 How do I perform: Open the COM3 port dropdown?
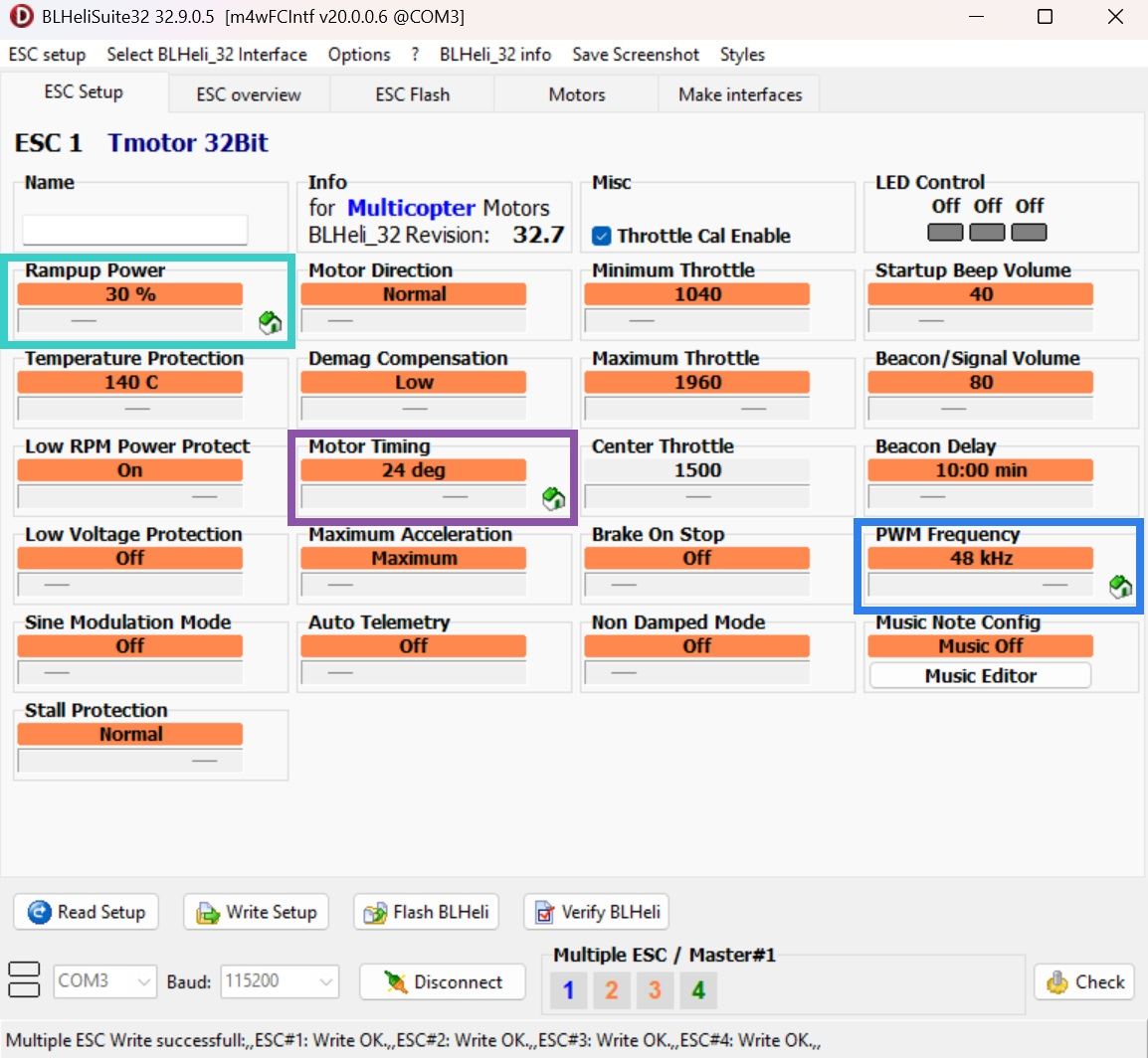click(104, 981)
